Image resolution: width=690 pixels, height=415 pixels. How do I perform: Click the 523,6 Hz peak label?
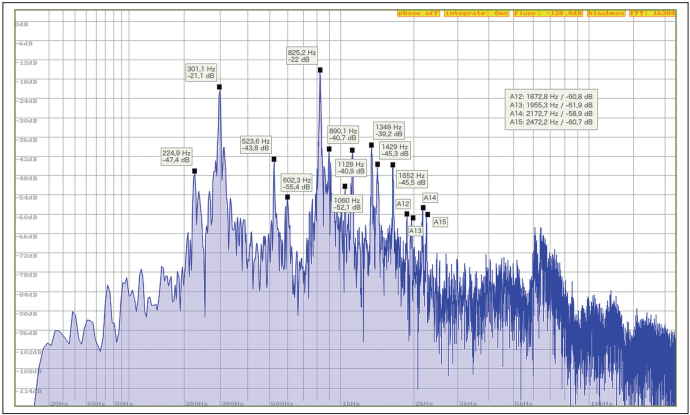point(256,144)
